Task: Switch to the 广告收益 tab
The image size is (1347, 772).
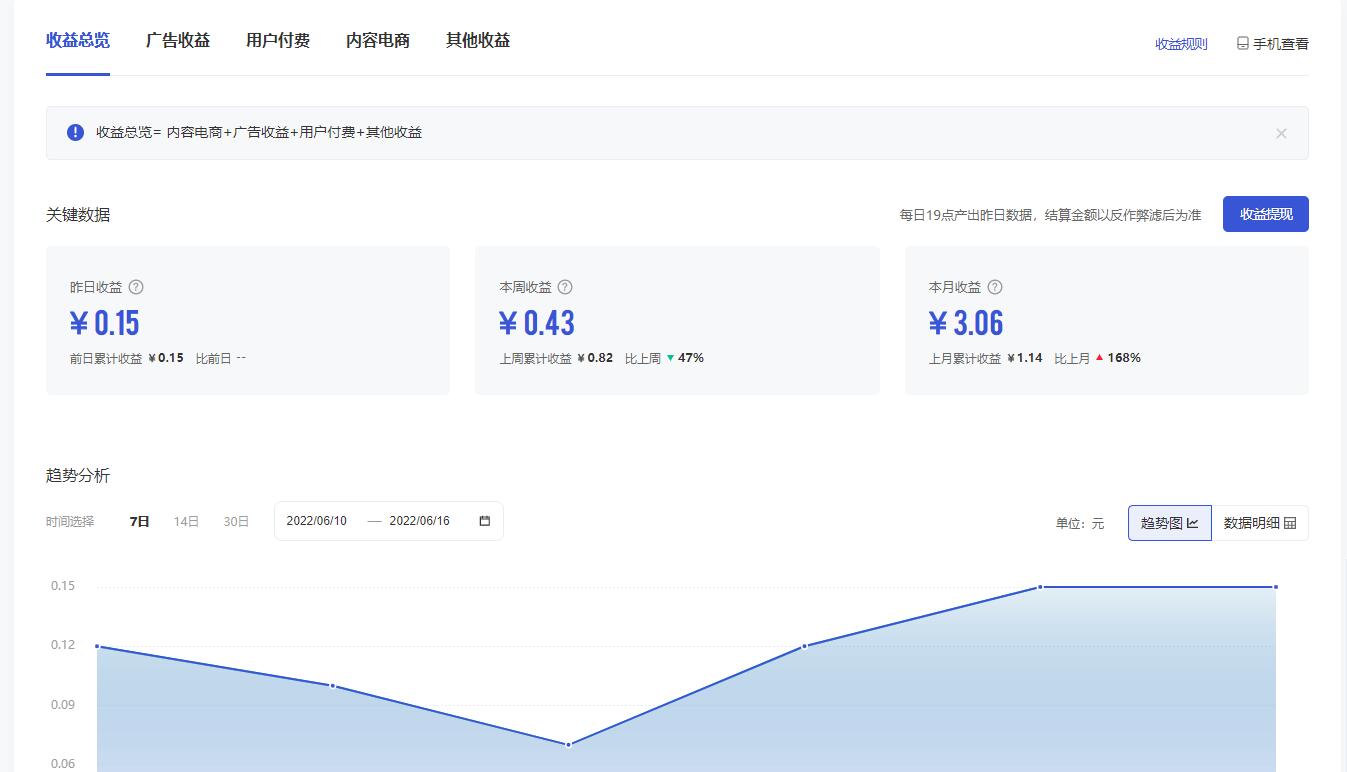Action: tap(178, 40)
